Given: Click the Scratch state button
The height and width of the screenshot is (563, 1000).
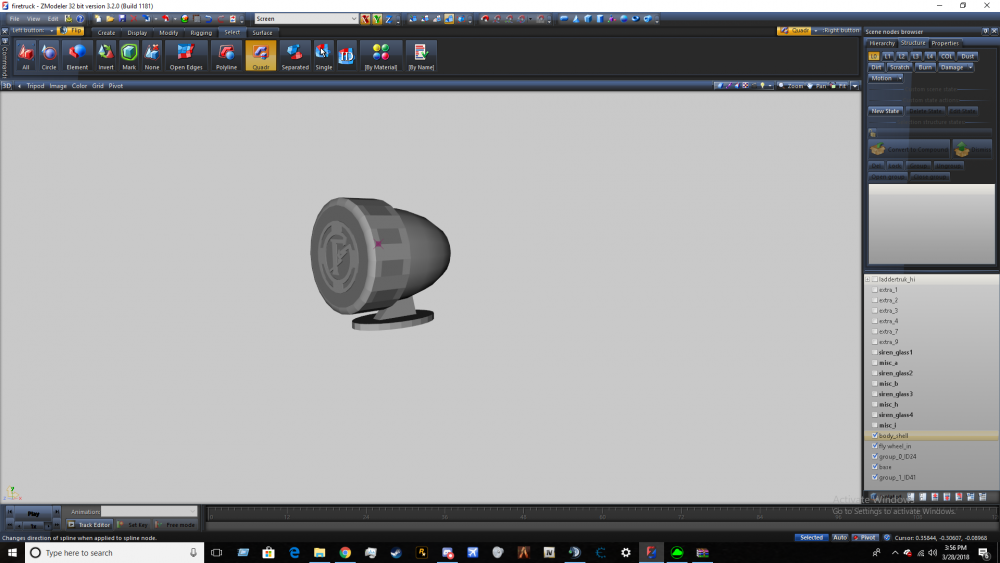Looking at the screenshot, I should 899,67.
